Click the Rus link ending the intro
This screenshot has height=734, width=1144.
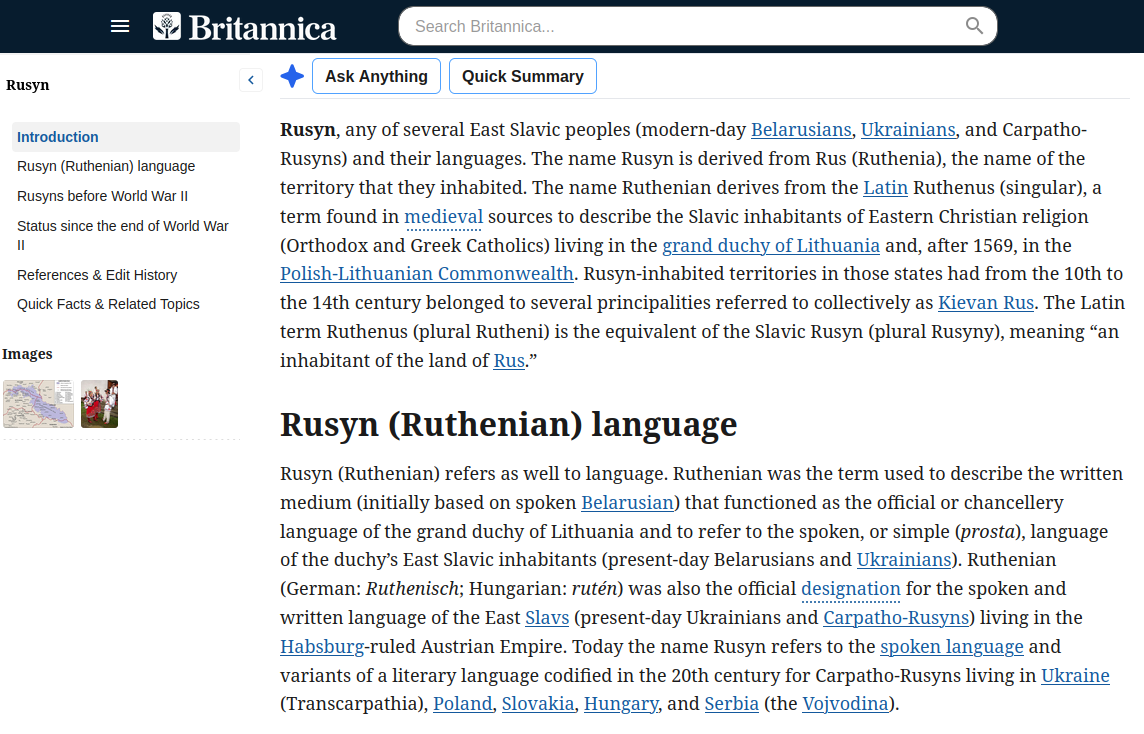click(509, 360)
